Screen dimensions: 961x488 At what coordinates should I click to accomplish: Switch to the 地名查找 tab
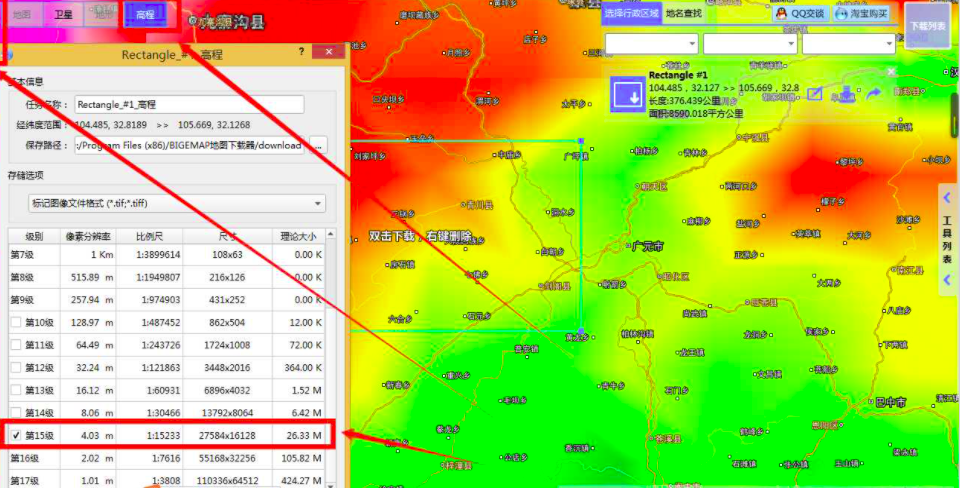(684, 13)
